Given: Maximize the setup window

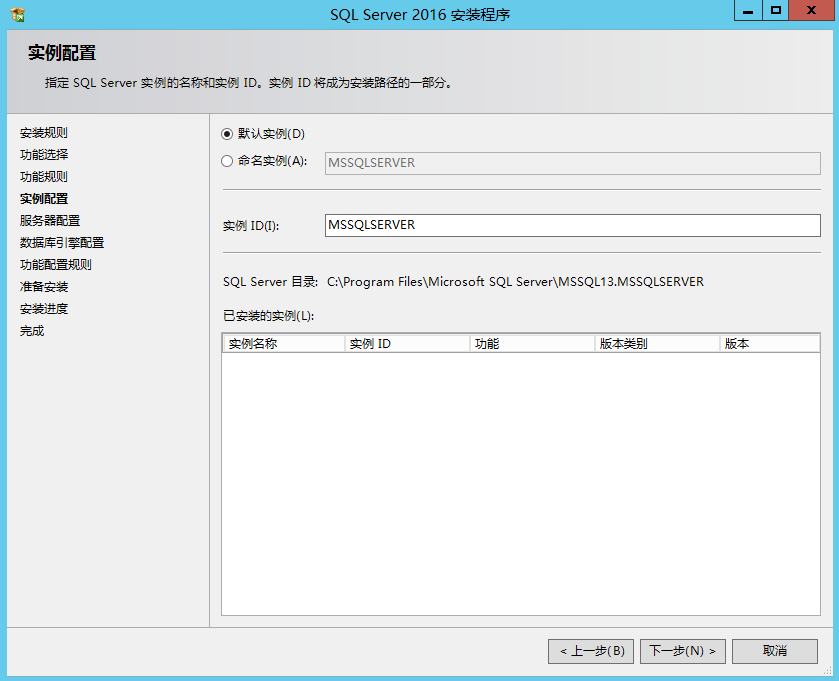Looking at the screenshot, I should [x=775, y=11].
